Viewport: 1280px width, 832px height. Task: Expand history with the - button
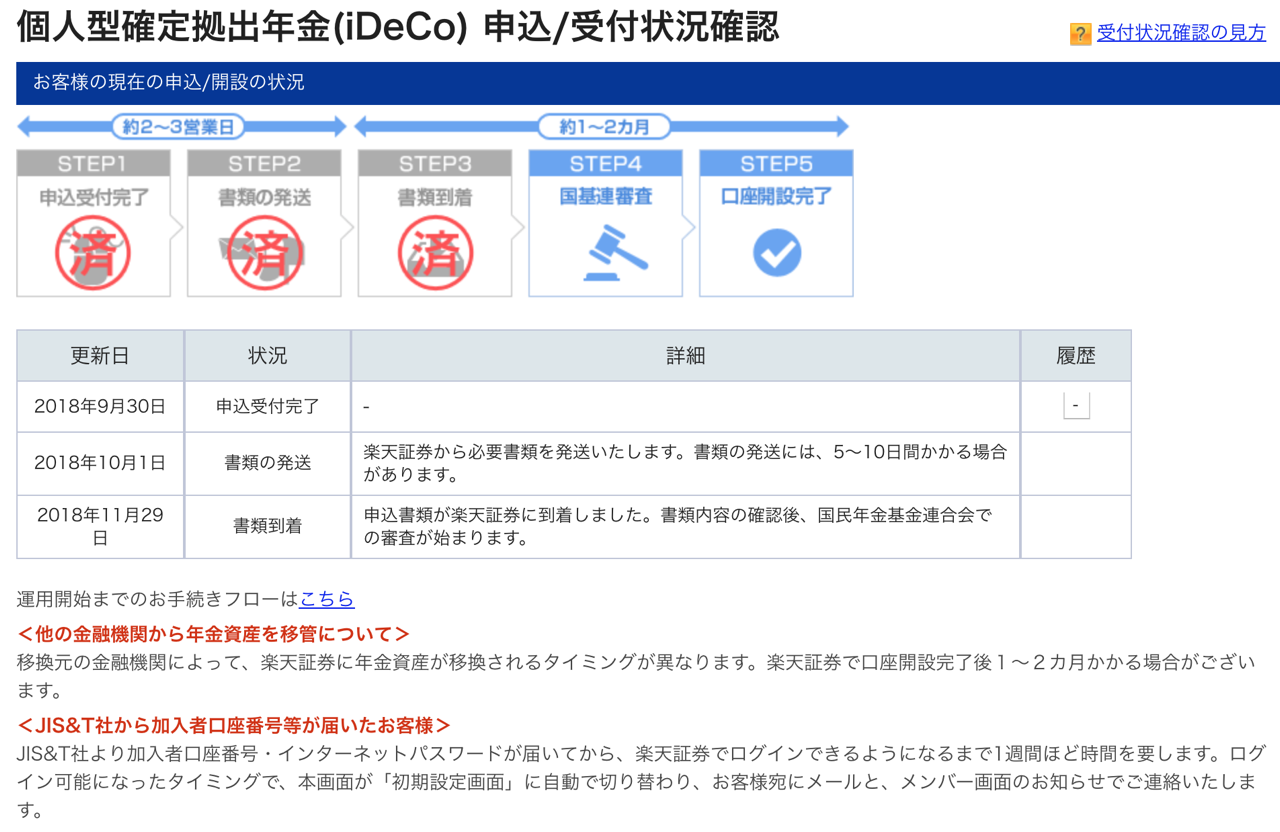[1076, 405]
